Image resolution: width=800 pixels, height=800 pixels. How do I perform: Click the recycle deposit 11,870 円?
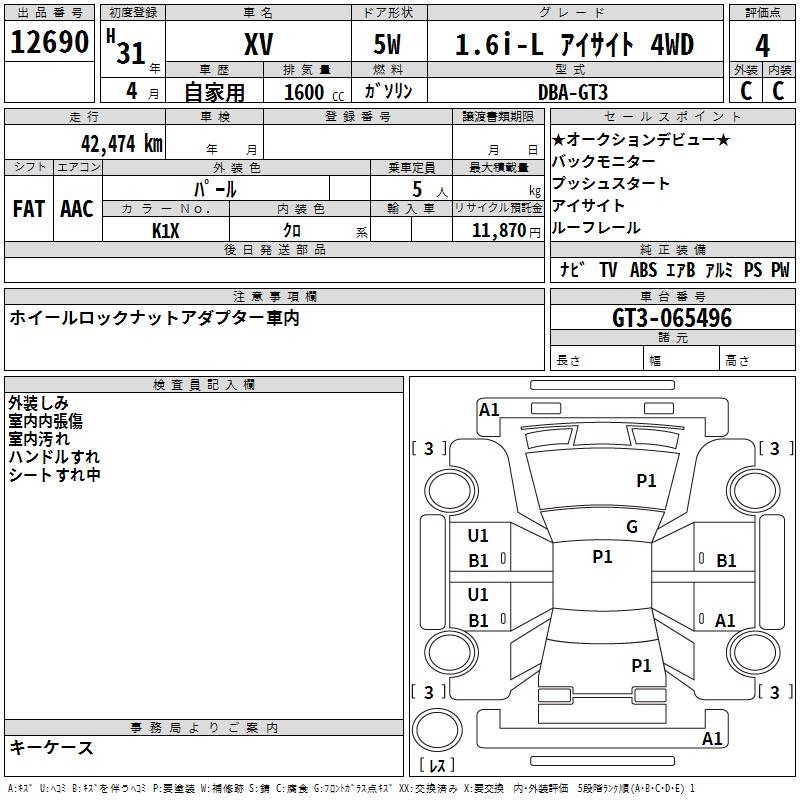tap(506, 231)
